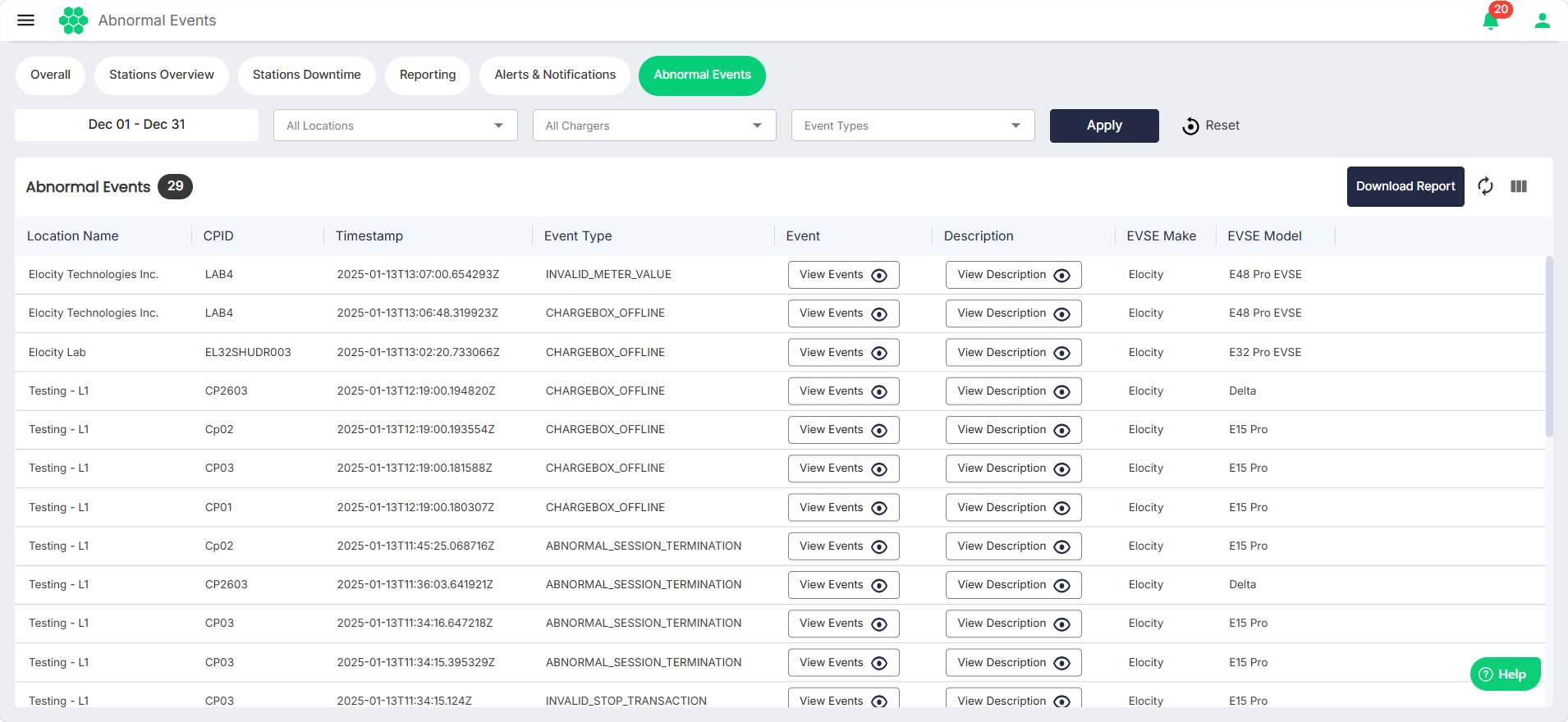
Task: Click the EL32SHUDR003 CPID cell
Action: pos(248,353)
